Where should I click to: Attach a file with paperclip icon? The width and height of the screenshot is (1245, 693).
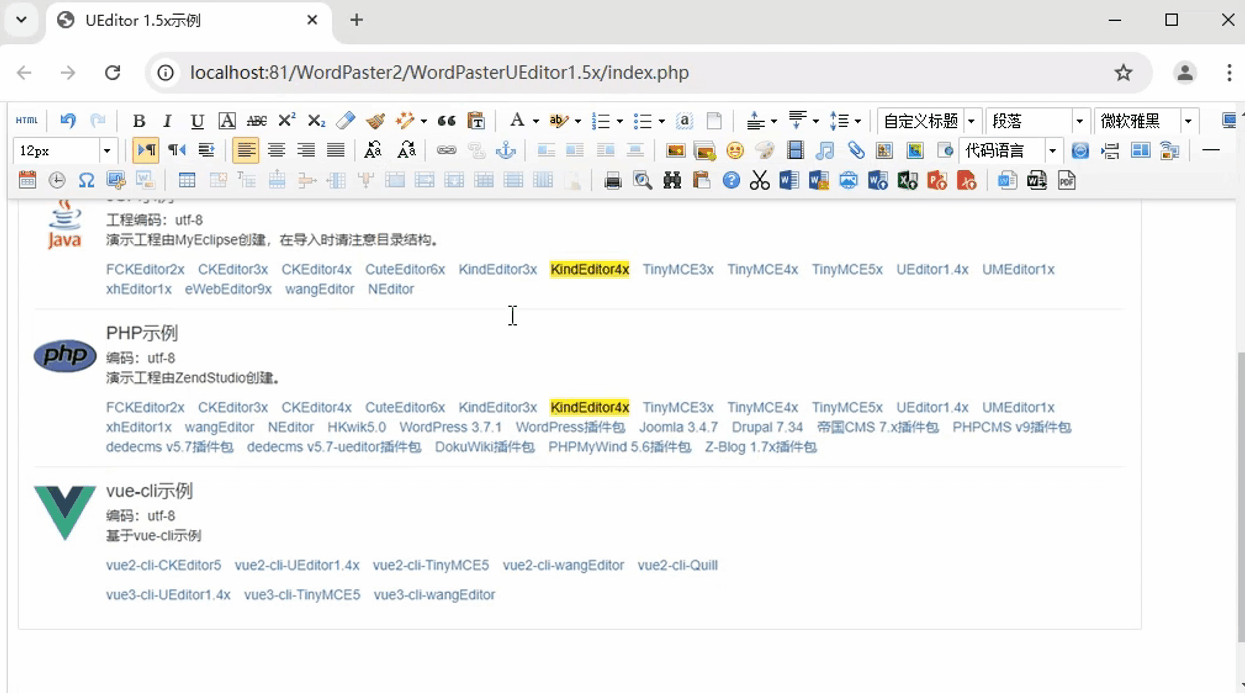click(x=855, y=151)
